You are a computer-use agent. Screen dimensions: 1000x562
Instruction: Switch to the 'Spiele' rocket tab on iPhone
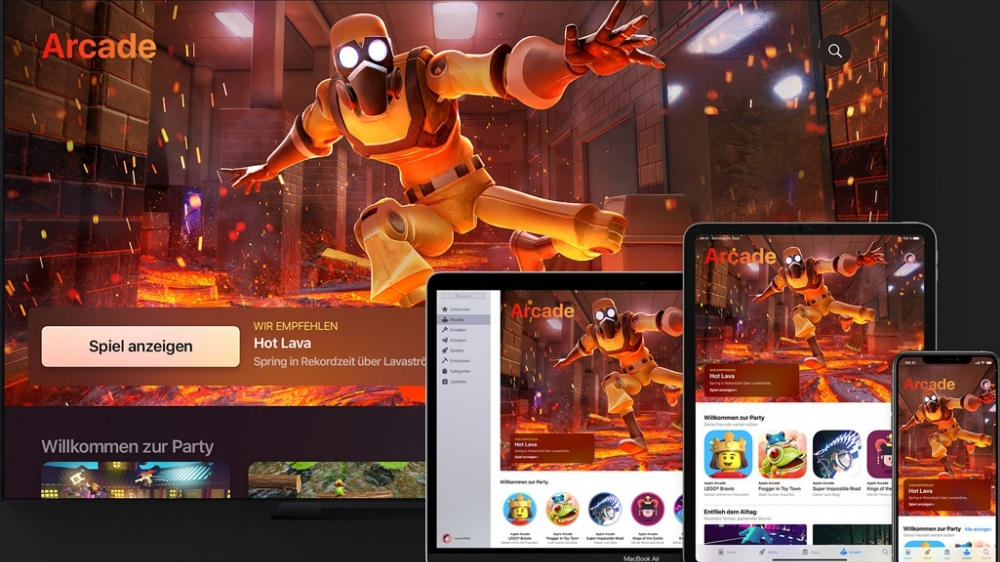pos(927,553)
